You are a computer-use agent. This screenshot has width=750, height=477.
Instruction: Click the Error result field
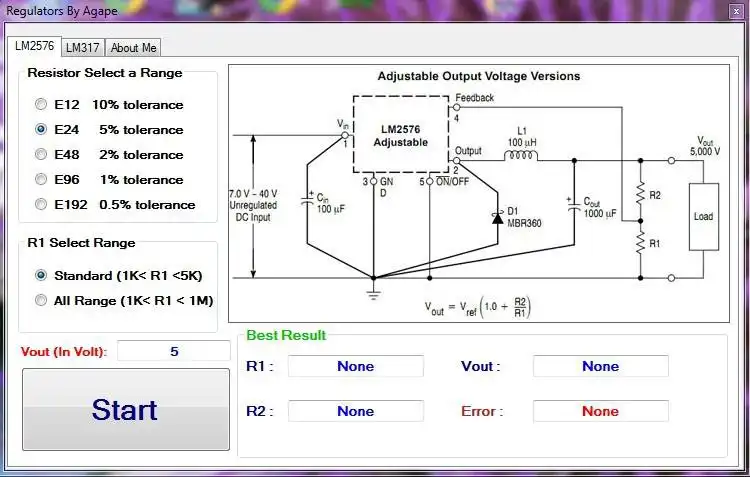601,411
